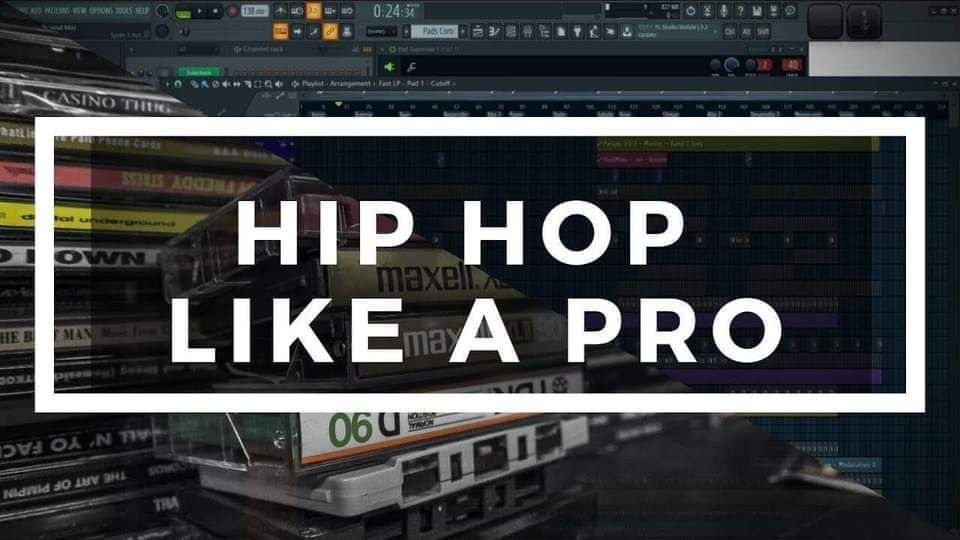
Task: Open the Playlist Arrangement title menu
Action: 337,84
